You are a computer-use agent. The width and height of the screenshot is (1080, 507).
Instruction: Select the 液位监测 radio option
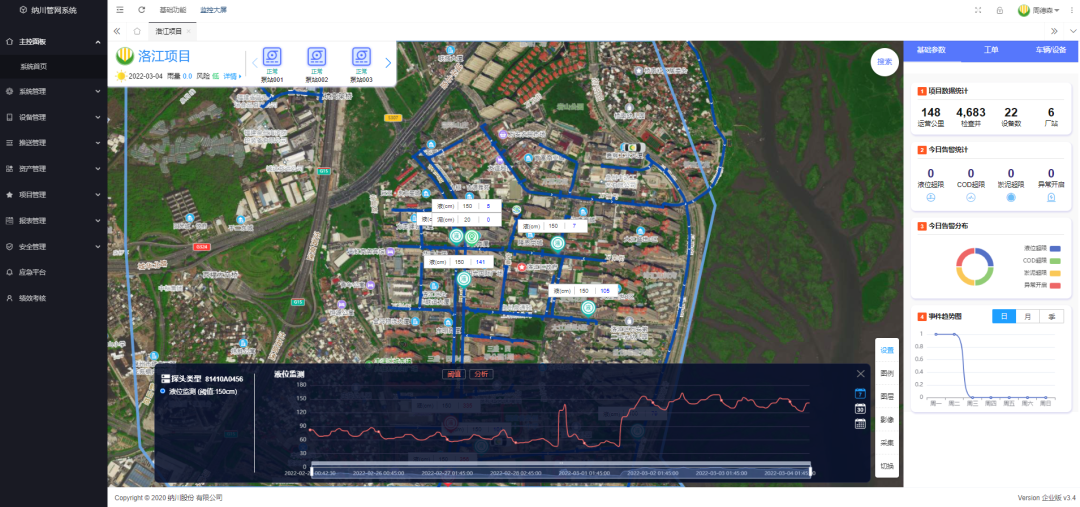click(x=163, y=391)
